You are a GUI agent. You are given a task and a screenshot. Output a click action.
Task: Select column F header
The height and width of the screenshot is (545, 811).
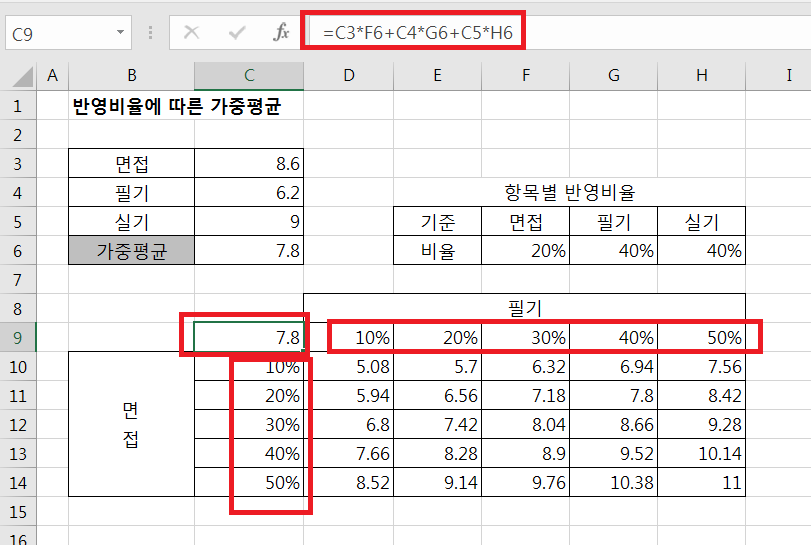[x=525, y=75]
